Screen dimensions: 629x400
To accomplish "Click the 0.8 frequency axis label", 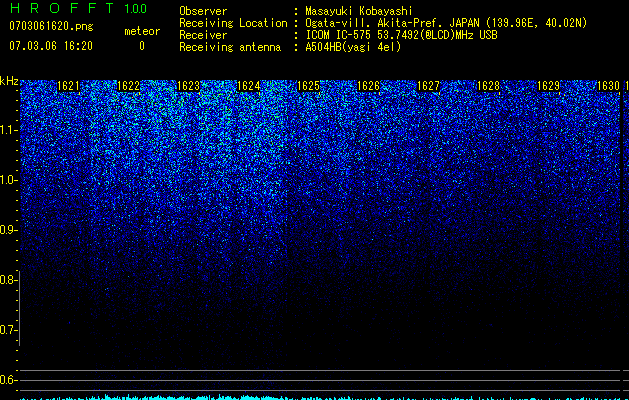I will (8, 280).
